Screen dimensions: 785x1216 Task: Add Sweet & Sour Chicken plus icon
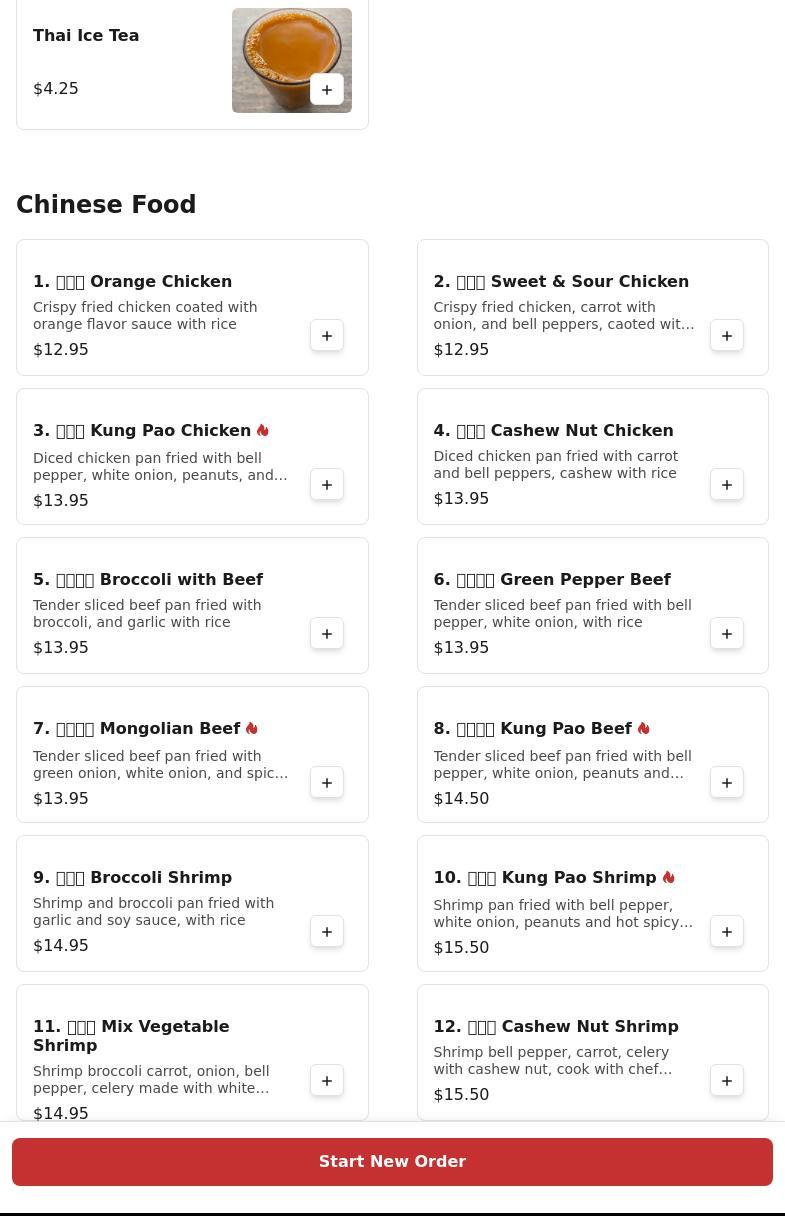(727, 335)
